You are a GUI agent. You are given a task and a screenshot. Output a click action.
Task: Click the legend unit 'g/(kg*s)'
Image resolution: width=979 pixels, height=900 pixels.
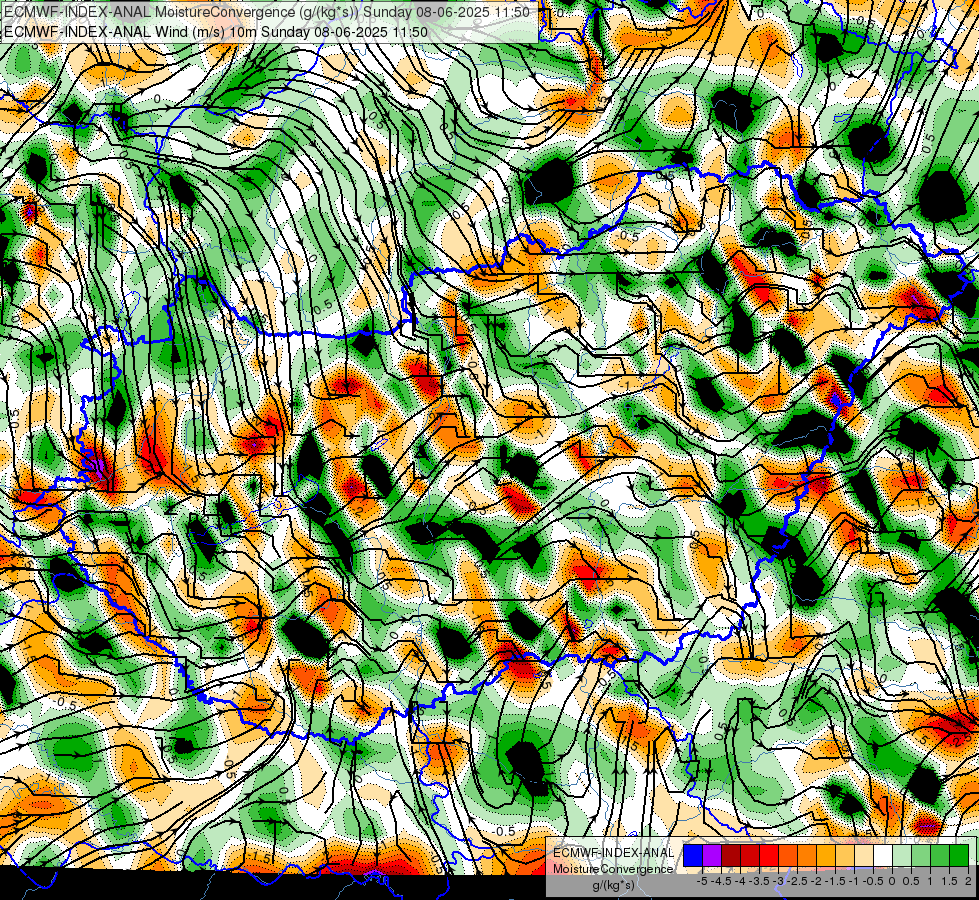(613, 885)
